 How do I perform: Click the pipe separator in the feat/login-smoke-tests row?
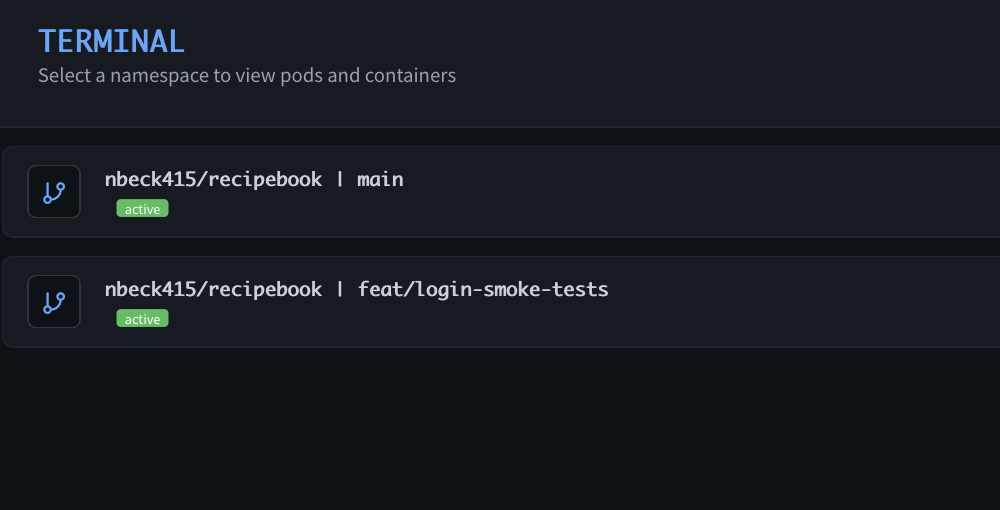point(340,290)
